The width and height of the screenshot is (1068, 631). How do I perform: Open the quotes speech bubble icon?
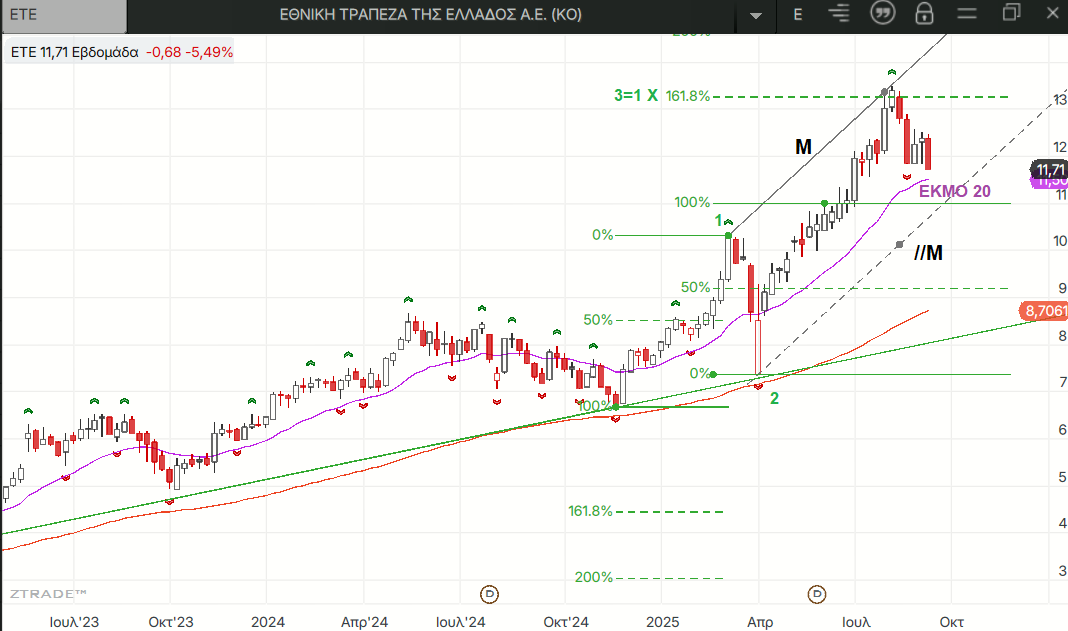882,14
